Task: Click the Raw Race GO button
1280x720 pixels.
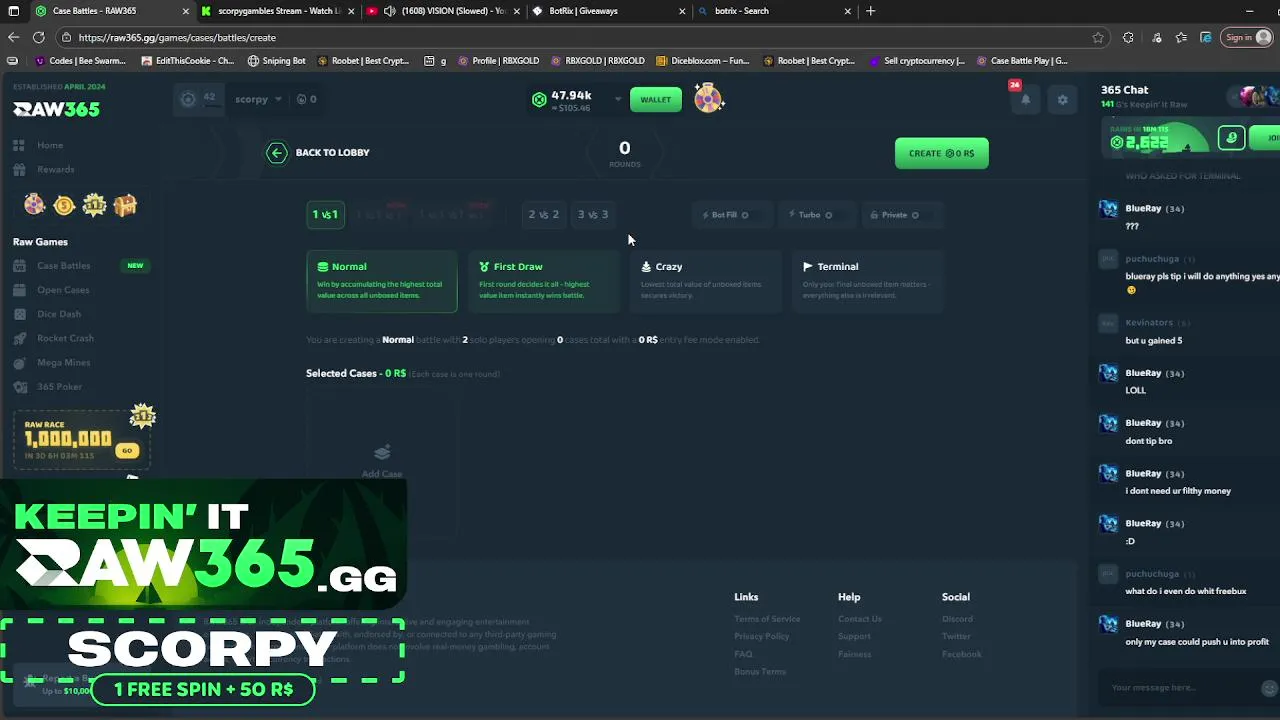Action: (x=127, y=450)
